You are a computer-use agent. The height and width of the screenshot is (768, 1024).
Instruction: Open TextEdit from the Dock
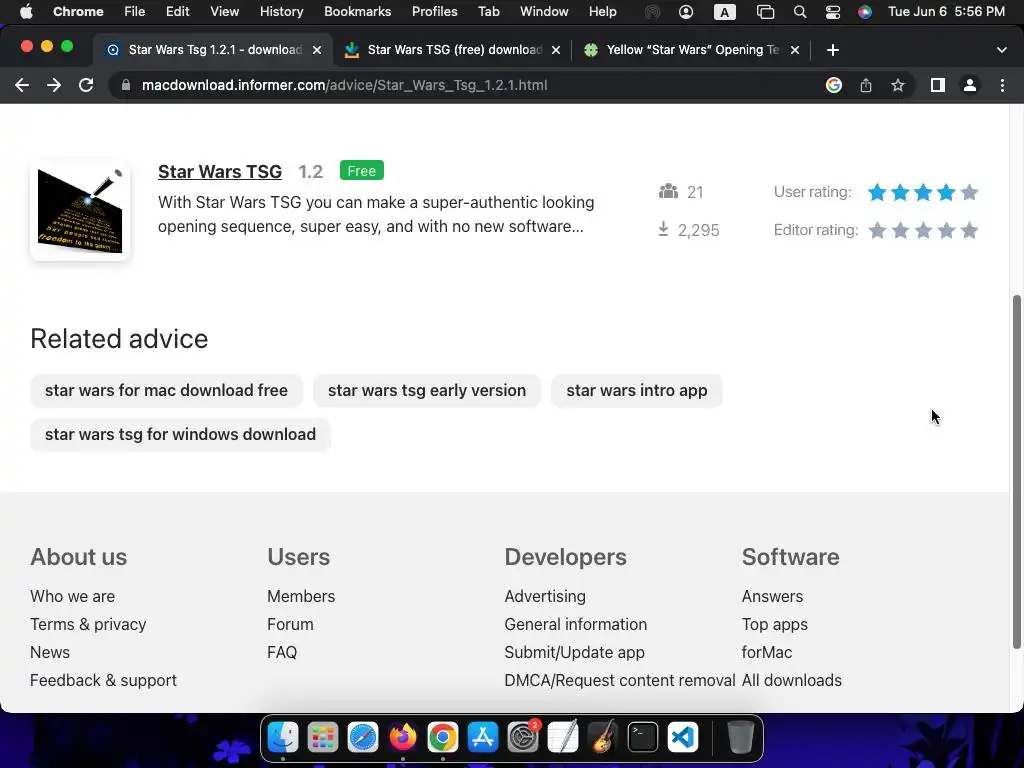[563, 737]
